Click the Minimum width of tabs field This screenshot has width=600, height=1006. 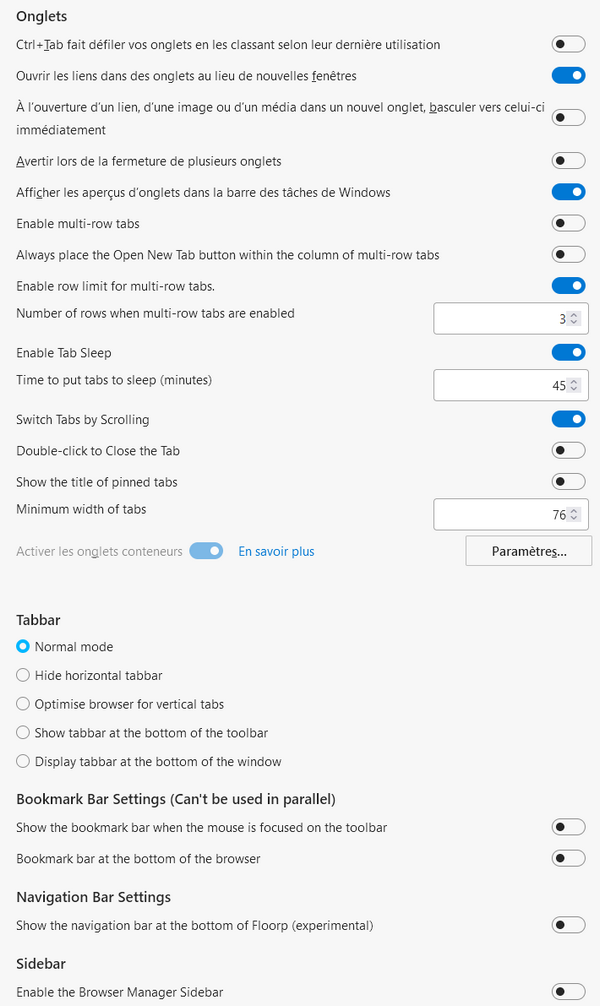click(x=500, y=515)
